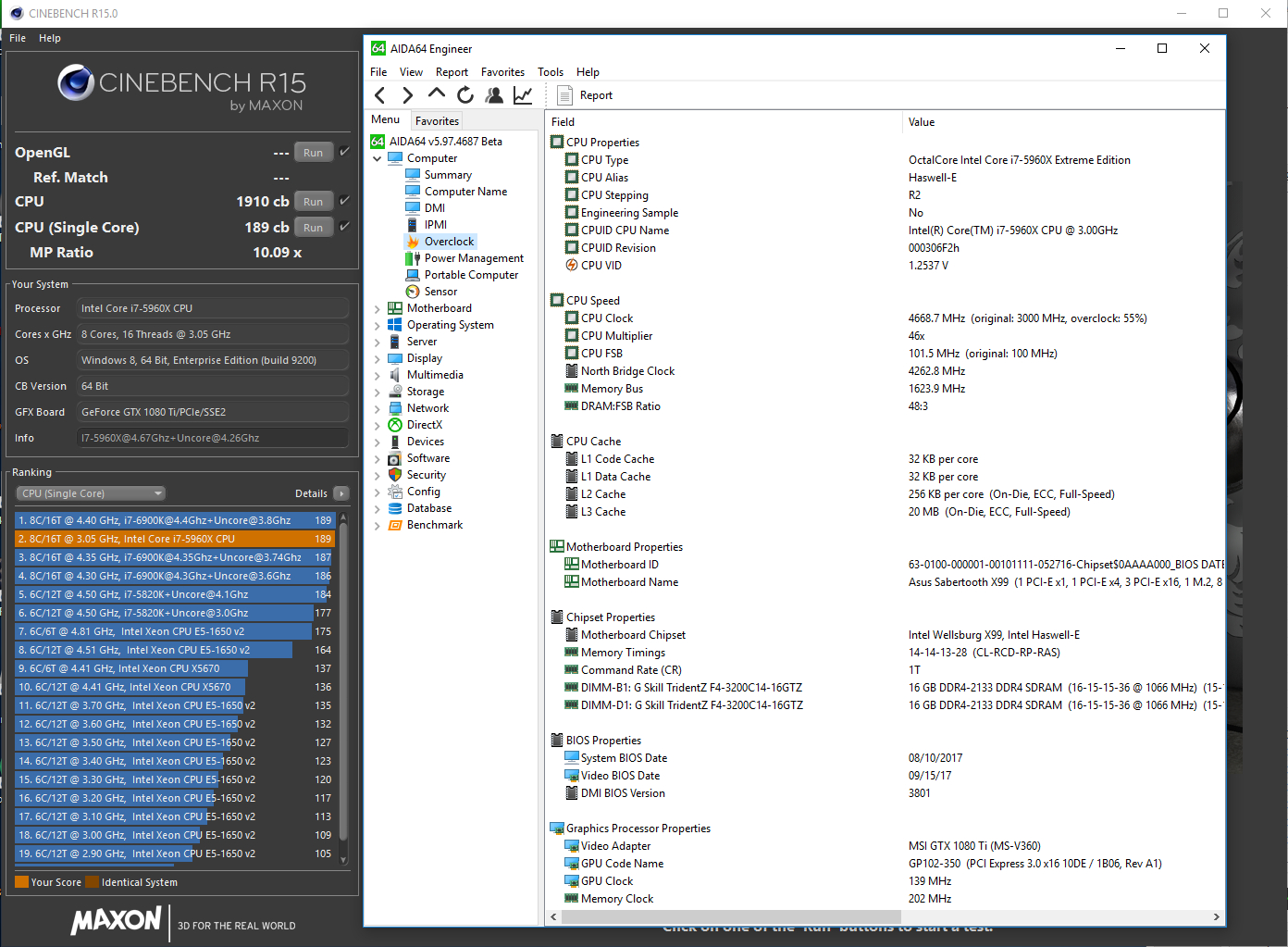Click the DMI icon in tree
The height and width of the screenshot is (947, 1288).
tap(413, 208)
